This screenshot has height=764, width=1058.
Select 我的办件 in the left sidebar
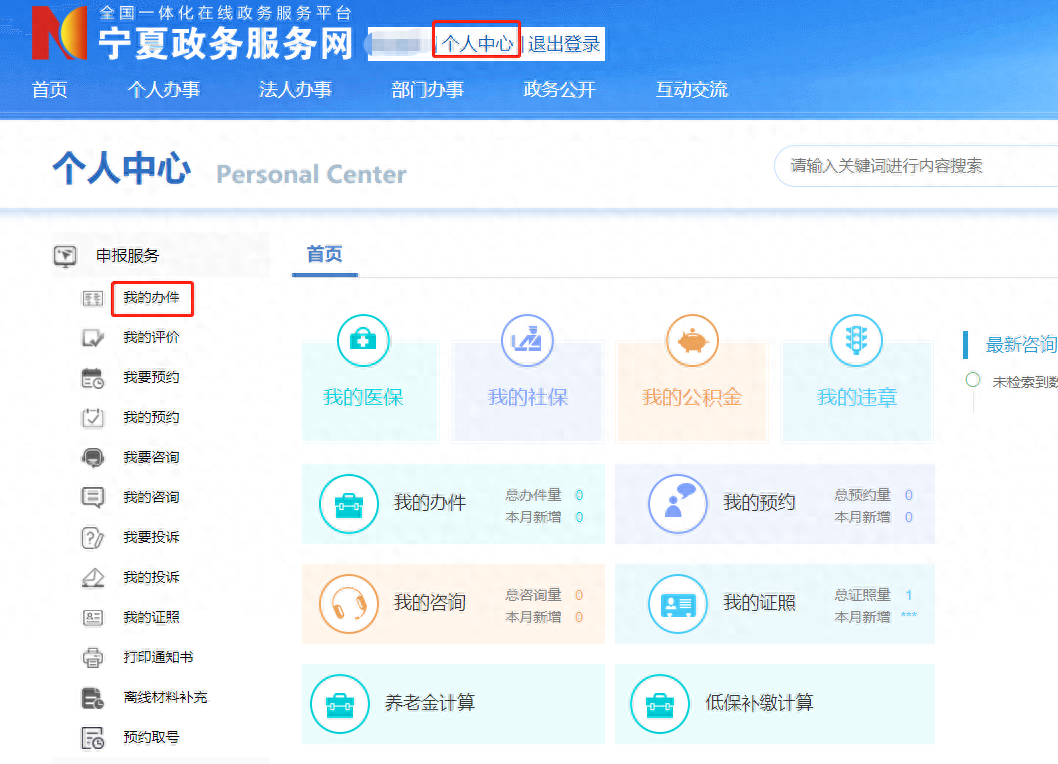tap(151, 298)
